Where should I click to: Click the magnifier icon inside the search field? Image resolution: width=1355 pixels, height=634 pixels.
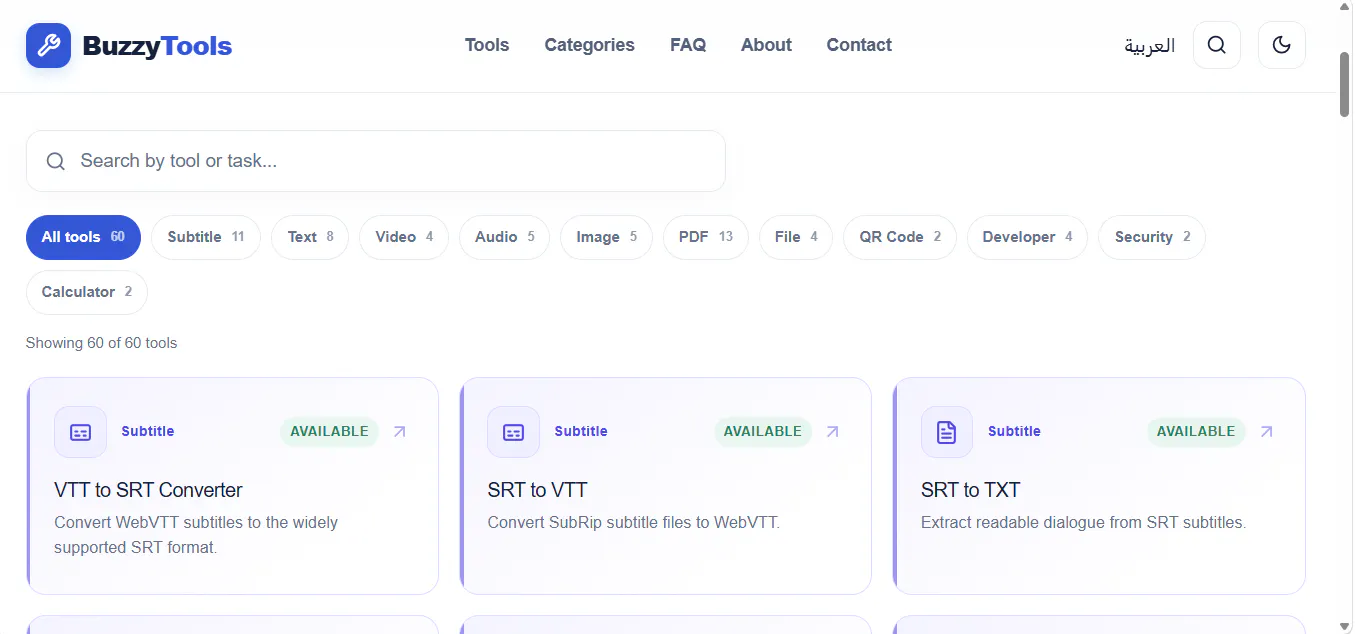[x=56, y=161]
